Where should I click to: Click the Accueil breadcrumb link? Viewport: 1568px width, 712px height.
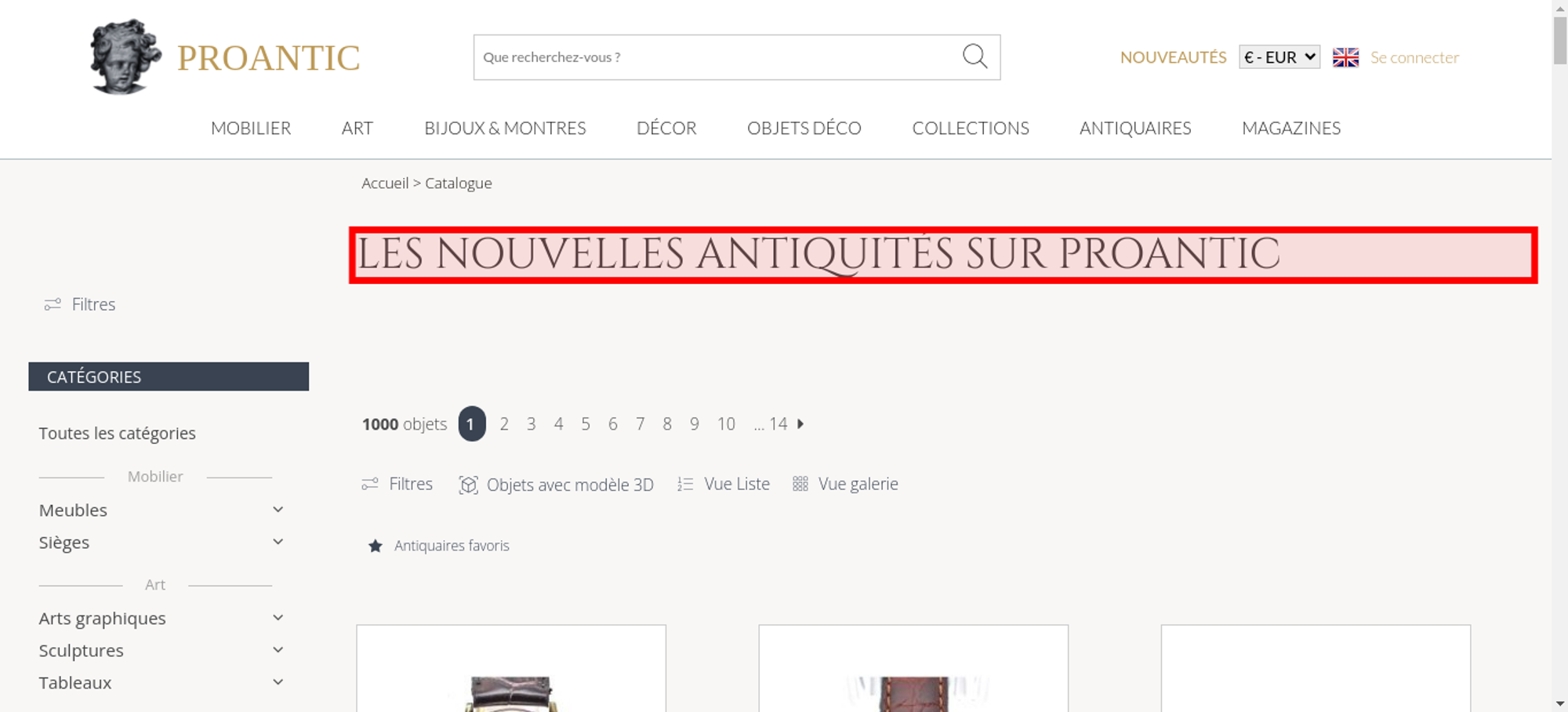[x=385, y=183]
